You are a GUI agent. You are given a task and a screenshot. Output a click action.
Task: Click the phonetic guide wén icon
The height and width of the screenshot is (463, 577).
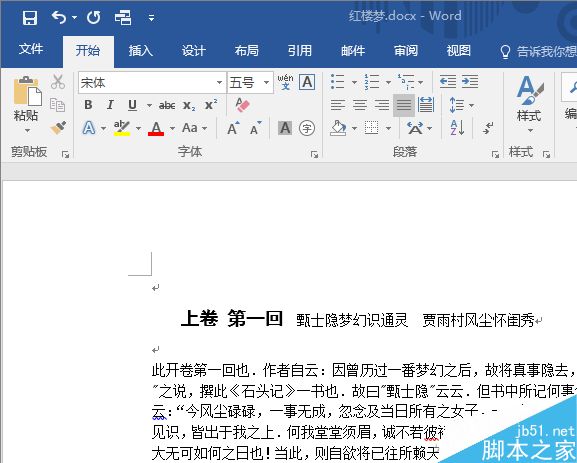tap(285, 82)
